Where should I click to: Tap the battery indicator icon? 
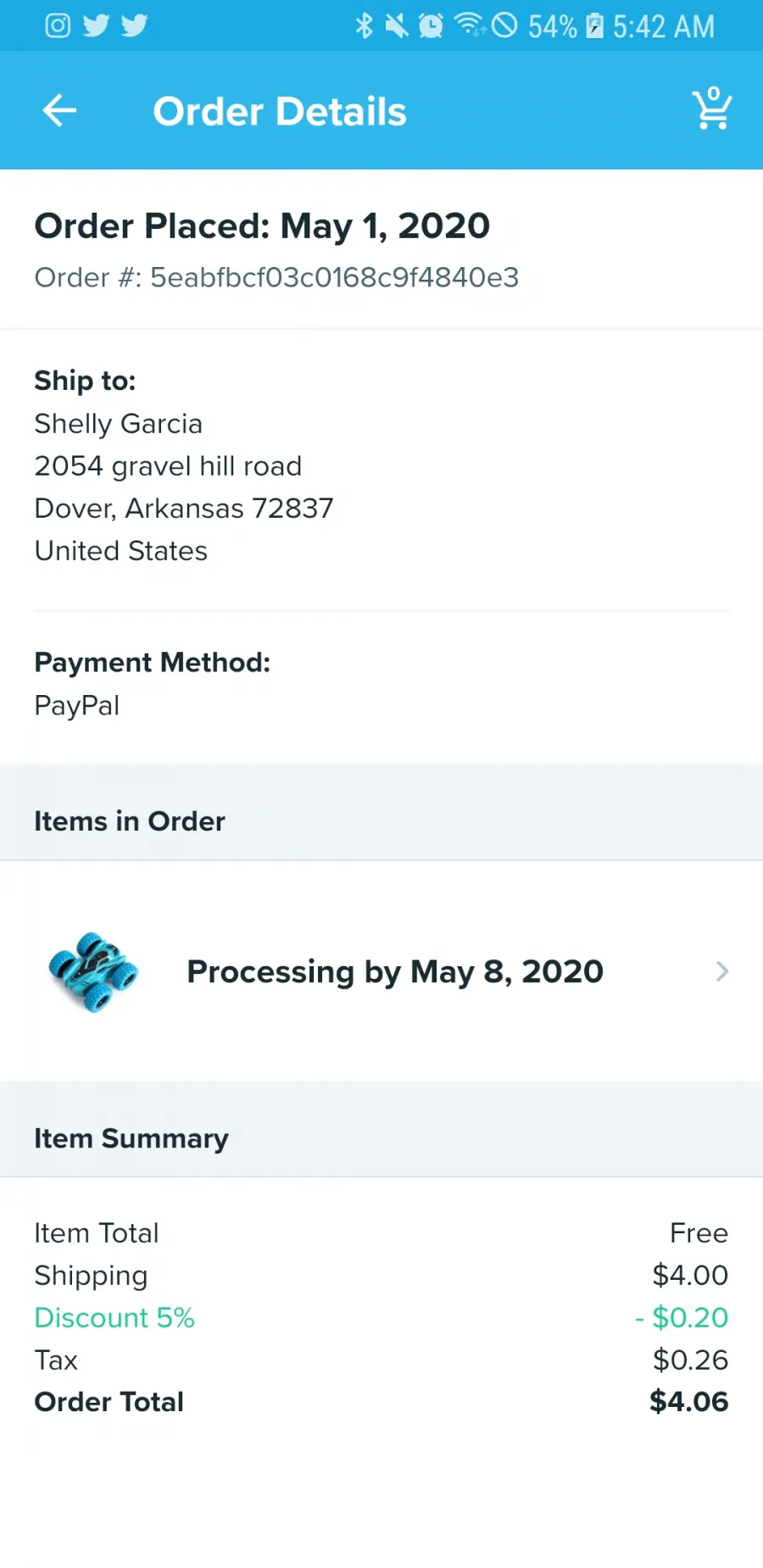point(595,25)
